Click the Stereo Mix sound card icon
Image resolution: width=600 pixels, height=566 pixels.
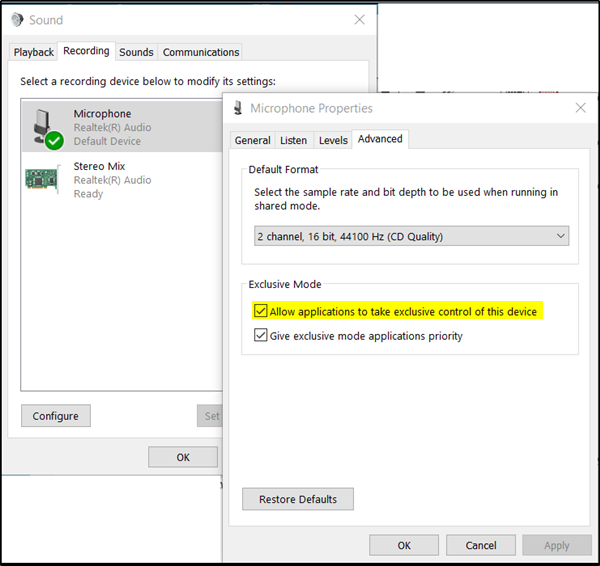43,178
